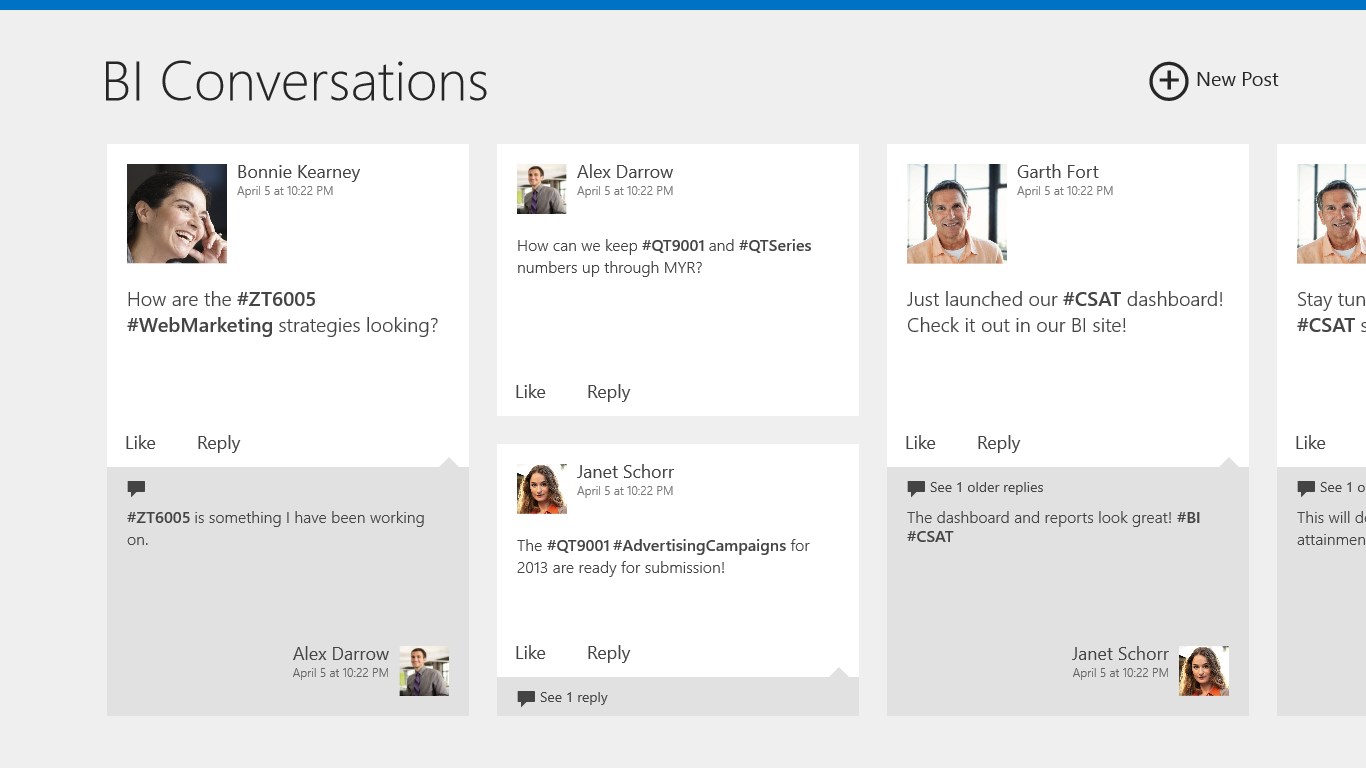Click comment icon beside See 1 older replies

pyautogui.click(x=916, y=489)
